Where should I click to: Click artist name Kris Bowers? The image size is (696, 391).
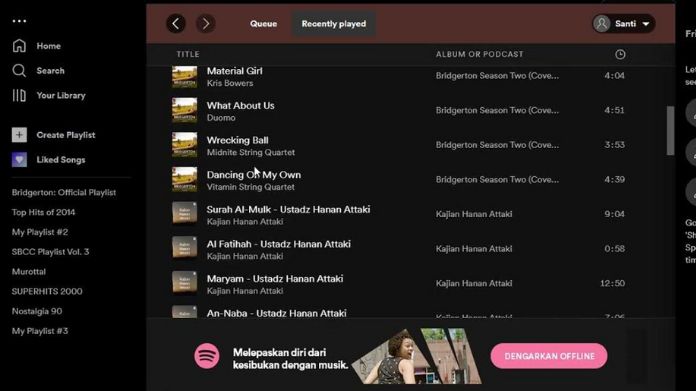click(x=230, y=83)
